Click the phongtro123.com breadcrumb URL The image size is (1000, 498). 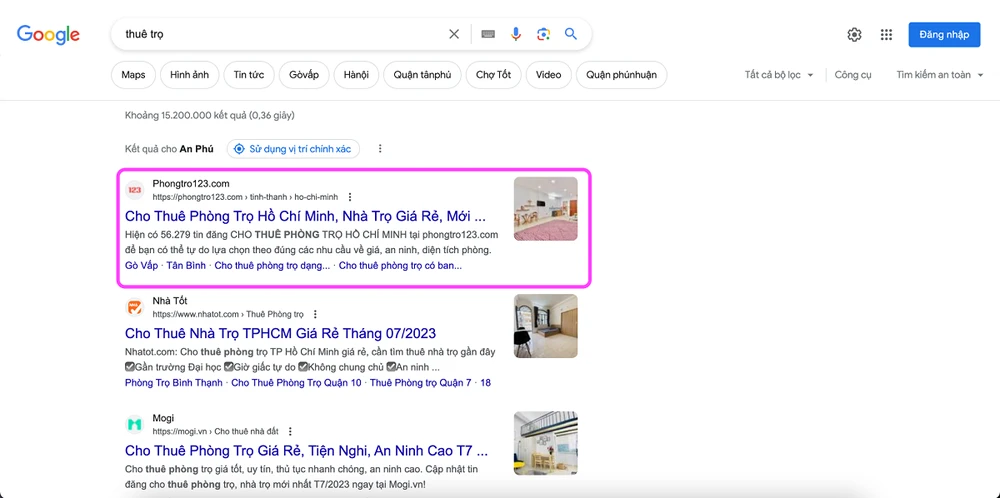pos(246,197)
